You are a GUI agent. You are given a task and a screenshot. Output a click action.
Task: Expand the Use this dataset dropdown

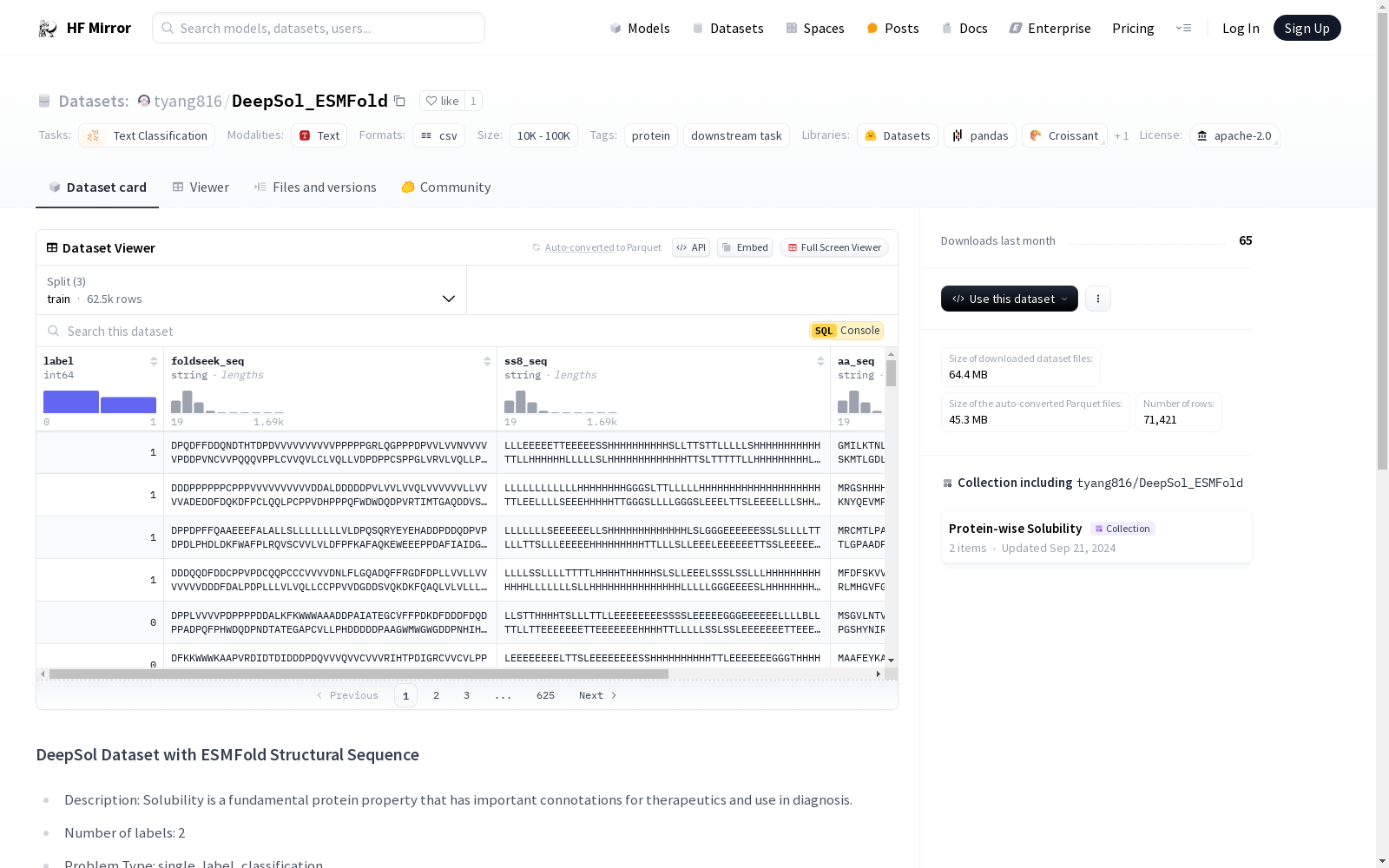coord(1010,299)
